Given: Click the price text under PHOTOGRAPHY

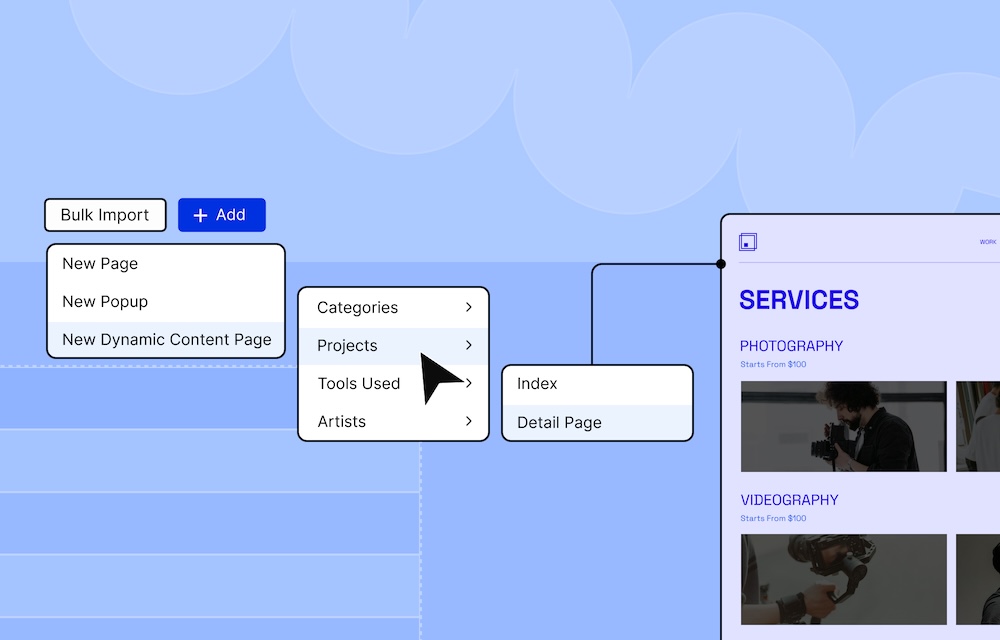Looking at the screenshot, I should click(773, 365).
